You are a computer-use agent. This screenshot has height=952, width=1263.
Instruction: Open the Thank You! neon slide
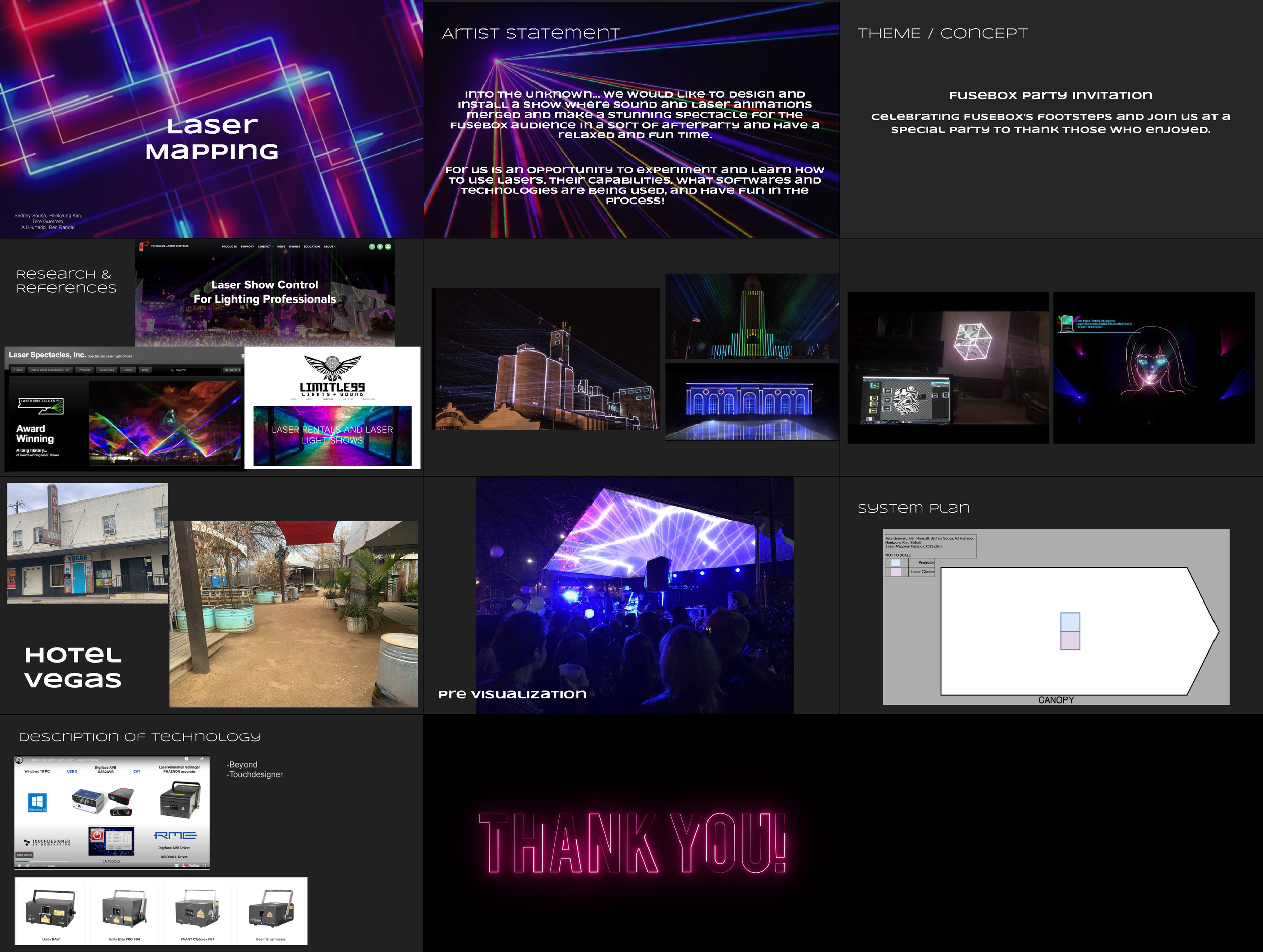(631, 833)
